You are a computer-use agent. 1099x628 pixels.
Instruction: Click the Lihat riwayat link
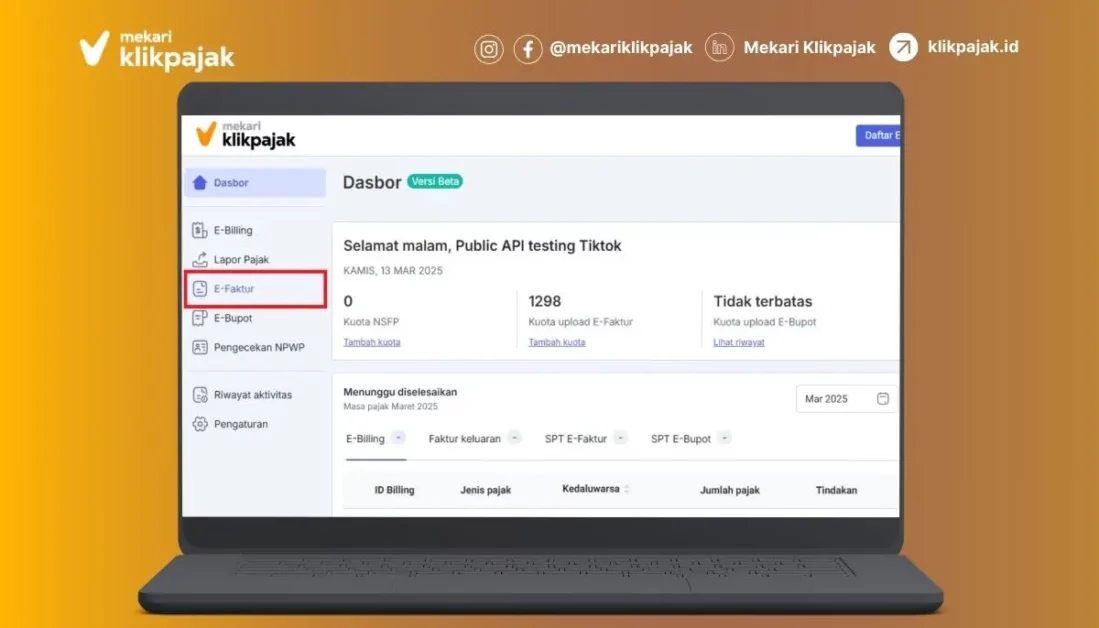click(739, 342)
